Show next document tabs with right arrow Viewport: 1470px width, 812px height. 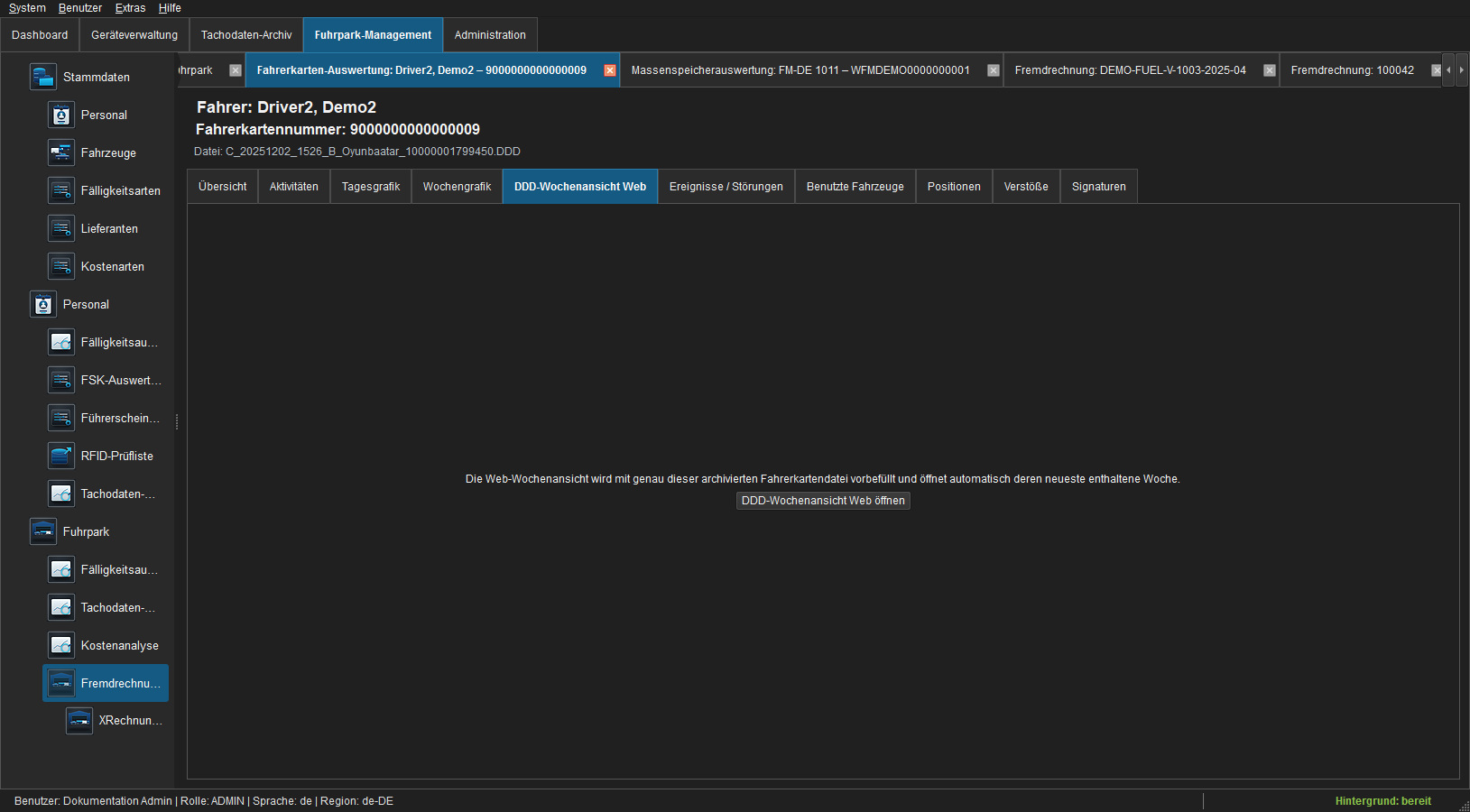pyautogui.click(x=1462, y=69)
